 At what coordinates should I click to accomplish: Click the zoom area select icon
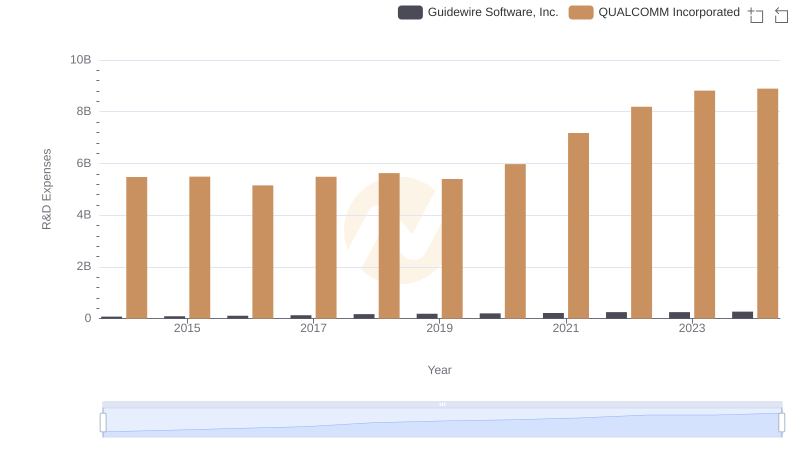756,15
